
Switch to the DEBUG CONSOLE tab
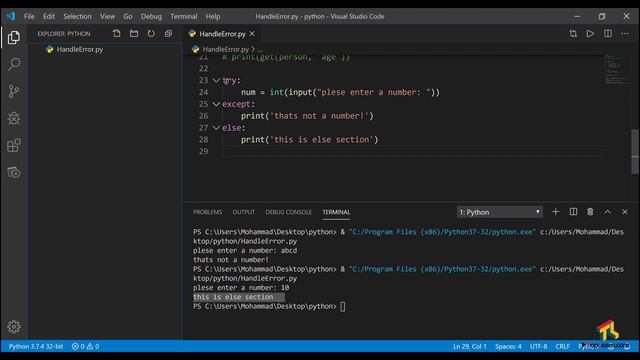tap(288, 212)
